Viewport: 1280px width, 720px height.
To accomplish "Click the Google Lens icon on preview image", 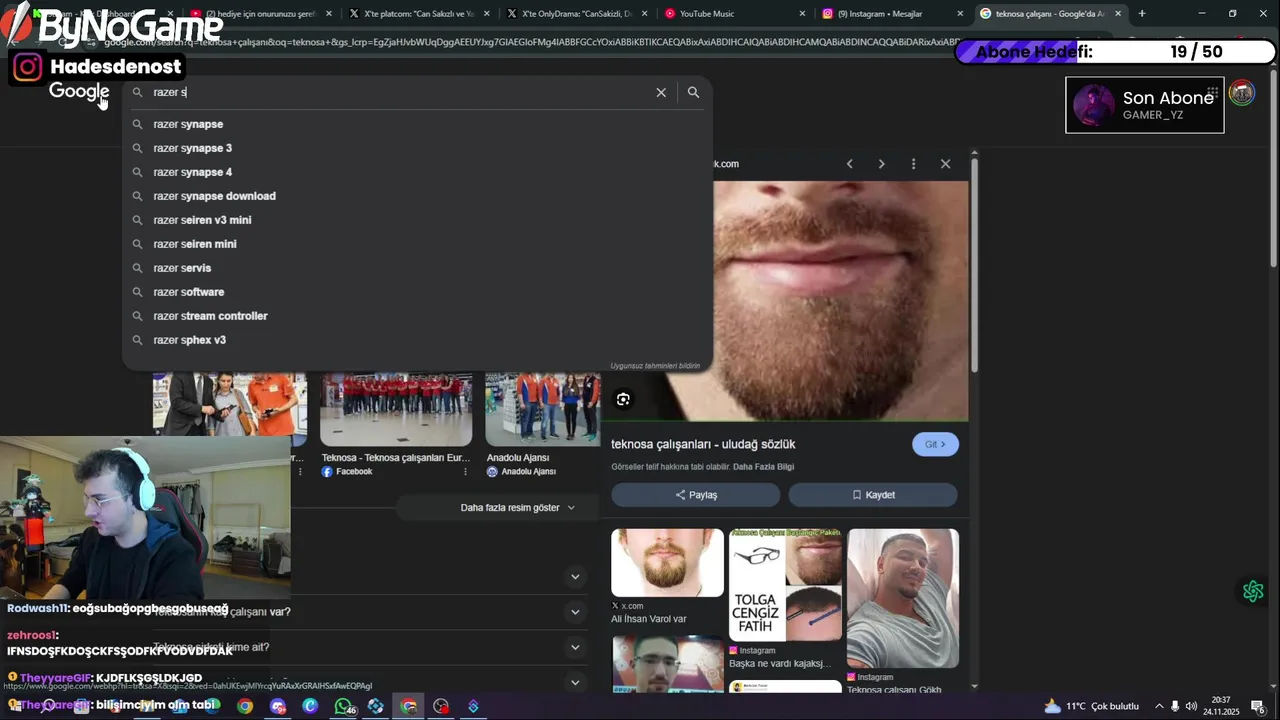I will pos(623,400).
